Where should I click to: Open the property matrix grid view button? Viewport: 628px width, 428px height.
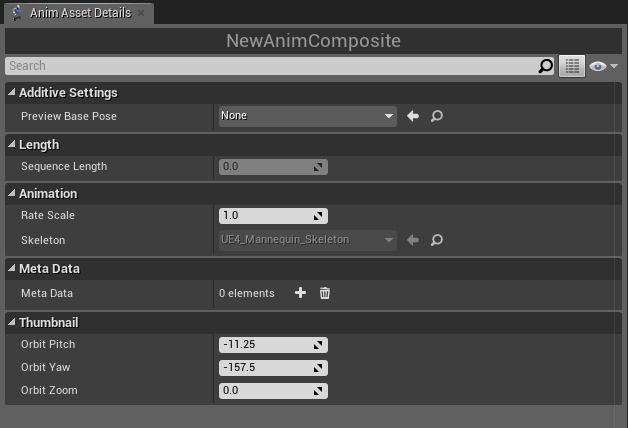(x=572, y=66)
